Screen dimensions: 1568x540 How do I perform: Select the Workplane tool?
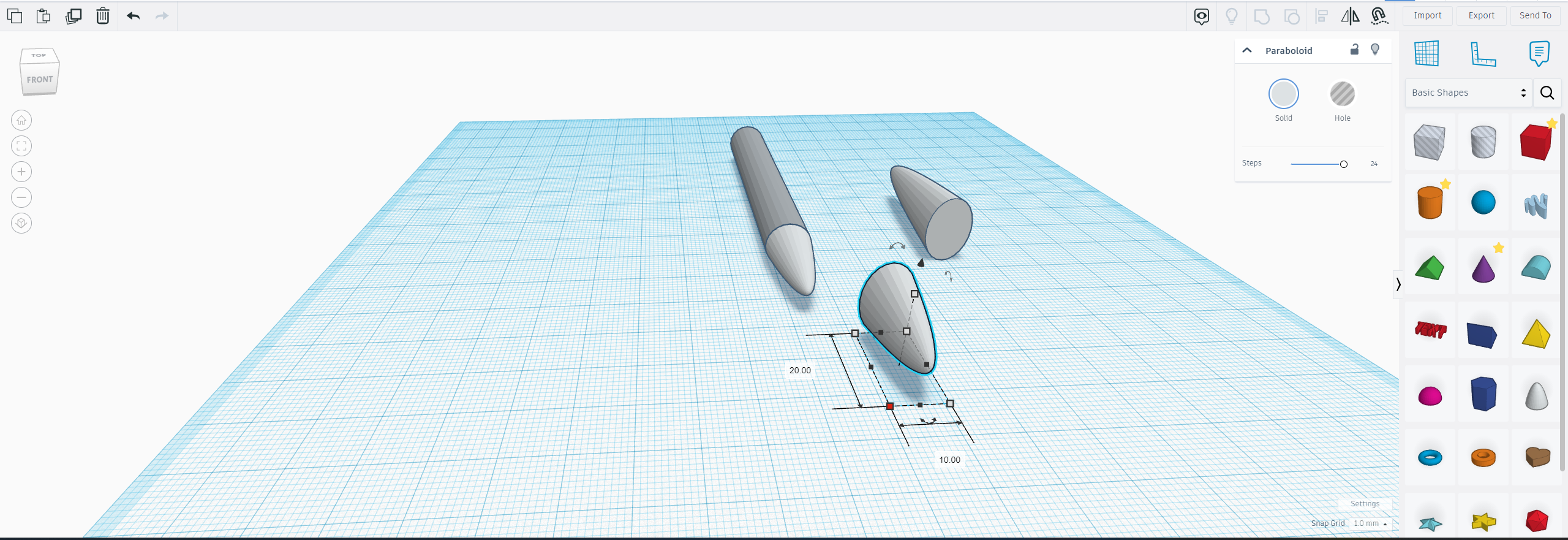pyautogui.click(x=1427, y=54)
